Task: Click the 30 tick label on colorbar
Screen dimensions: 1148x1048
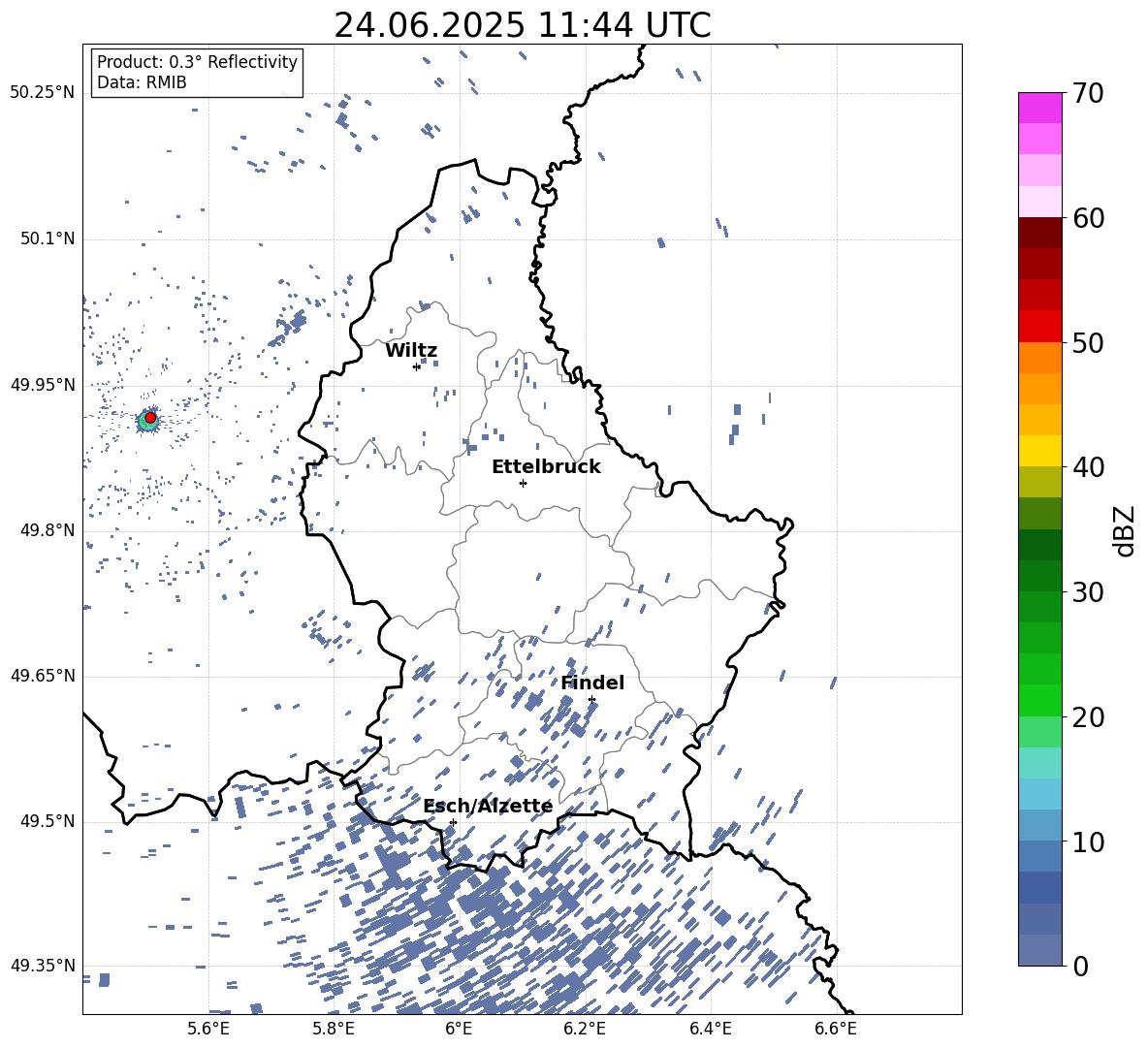Action: 1088,592
